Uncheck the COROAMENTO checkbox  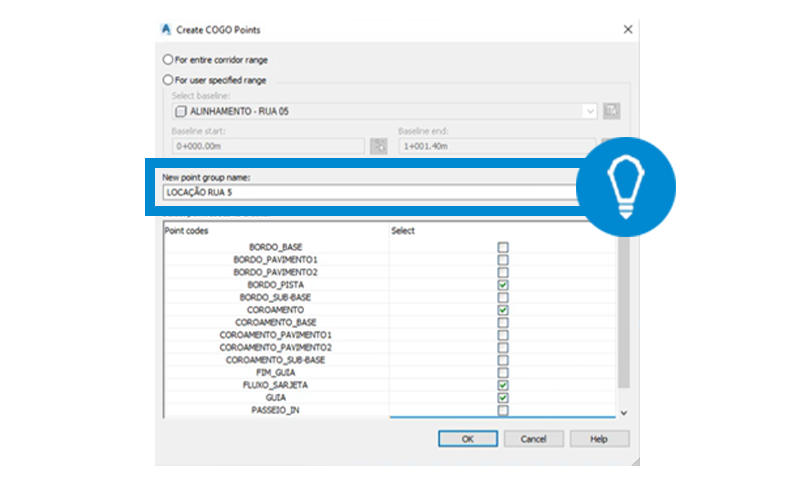pos(503,310)
